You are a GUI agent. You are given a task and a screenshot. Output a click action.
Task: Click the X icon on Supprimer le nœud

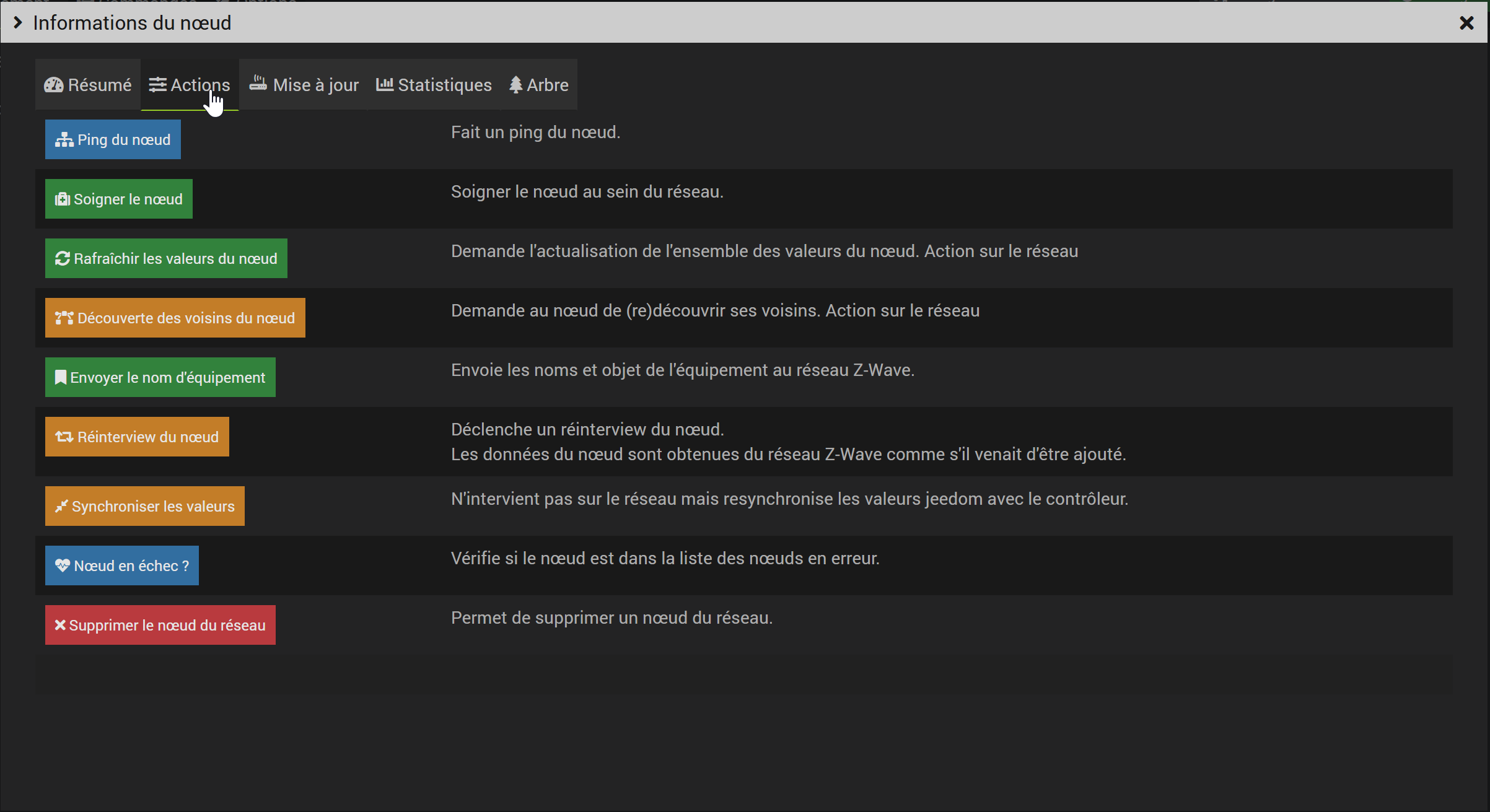click(60, 625)
